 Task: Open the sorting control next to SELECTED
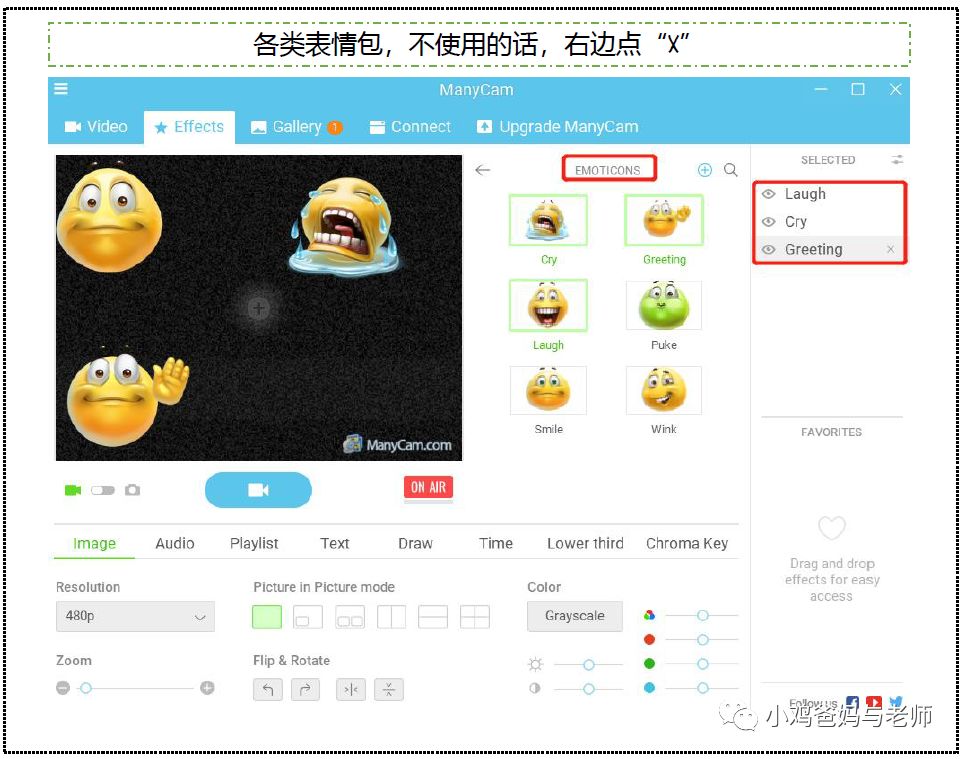[x=897, y=159]
